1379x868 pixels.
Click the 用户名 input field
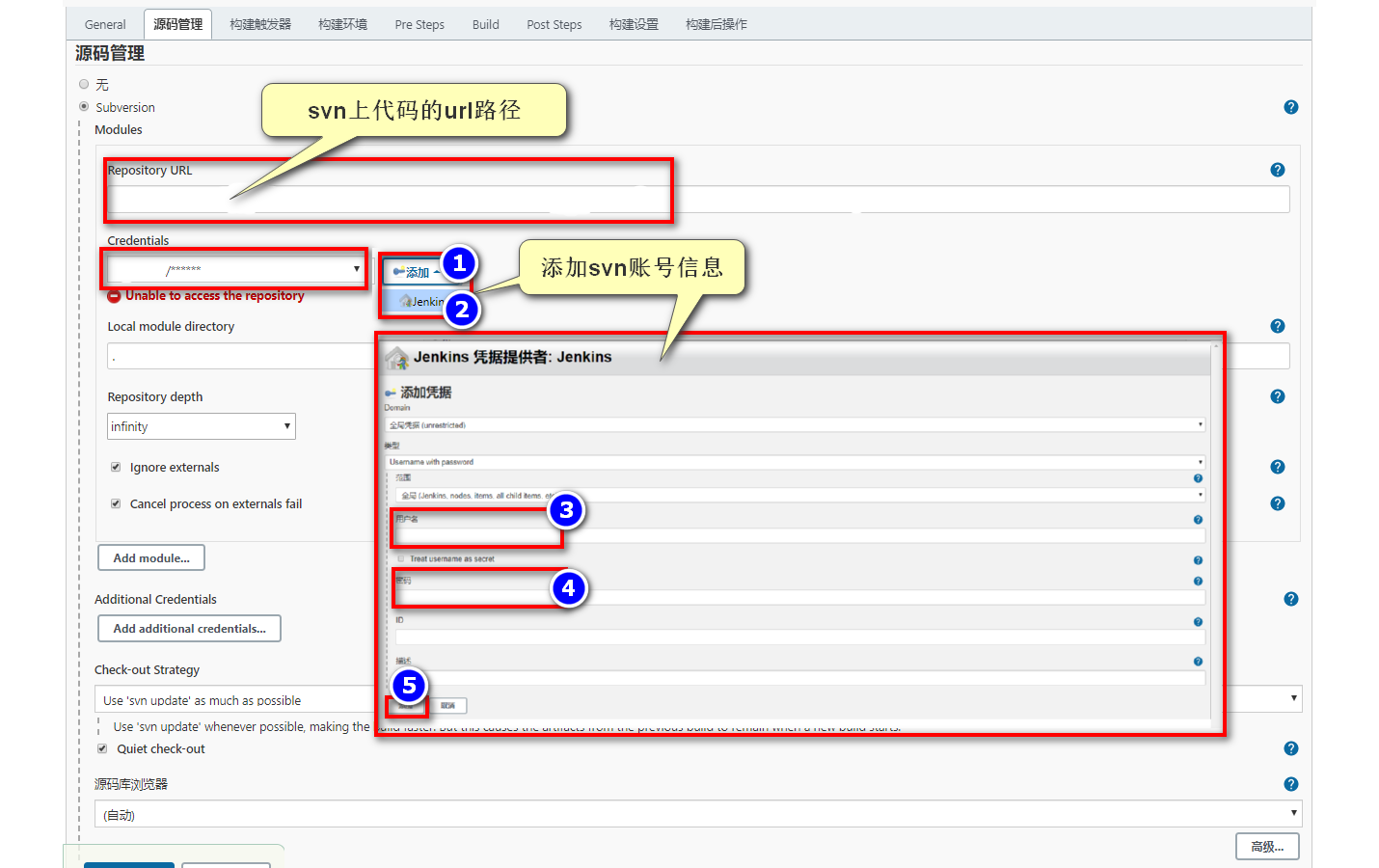(x=800, y=535)
